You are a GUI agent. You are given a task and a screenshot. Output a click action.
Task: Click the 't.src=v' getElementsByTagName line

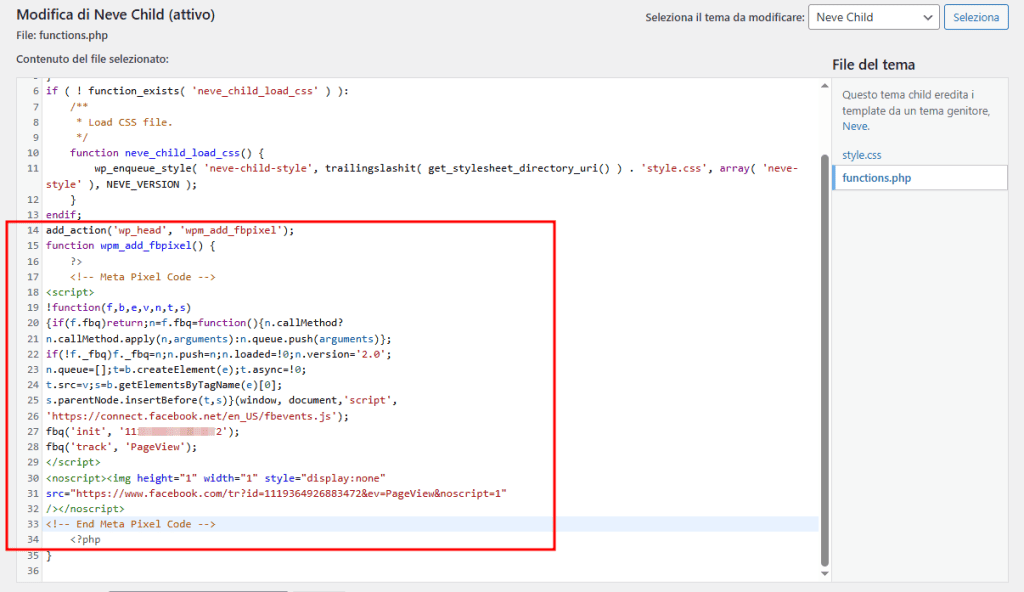pyautogui.click(x=164, y=385)
